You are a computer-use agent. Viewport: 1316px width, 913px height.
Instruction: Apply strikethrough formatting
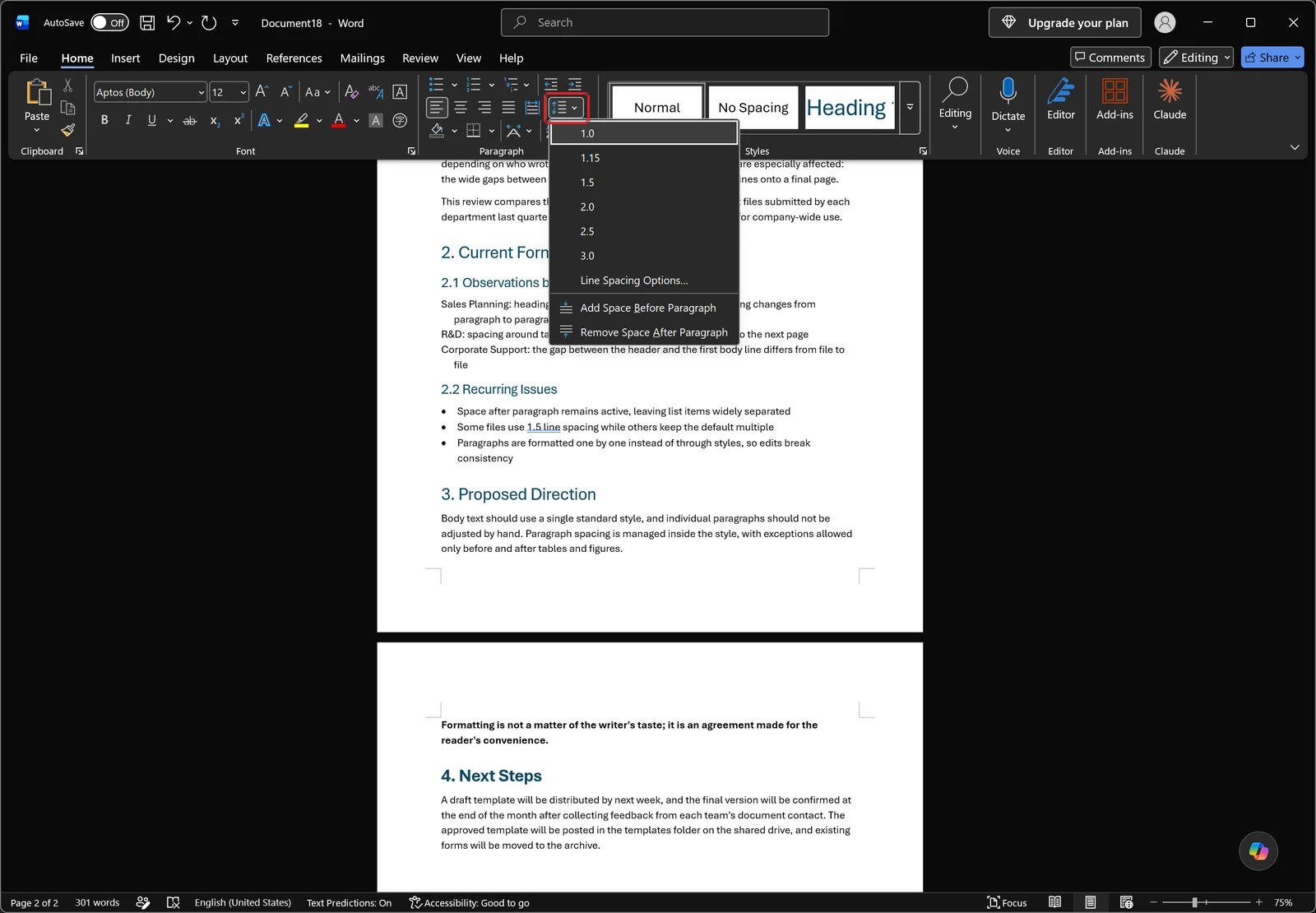[190, 121]
